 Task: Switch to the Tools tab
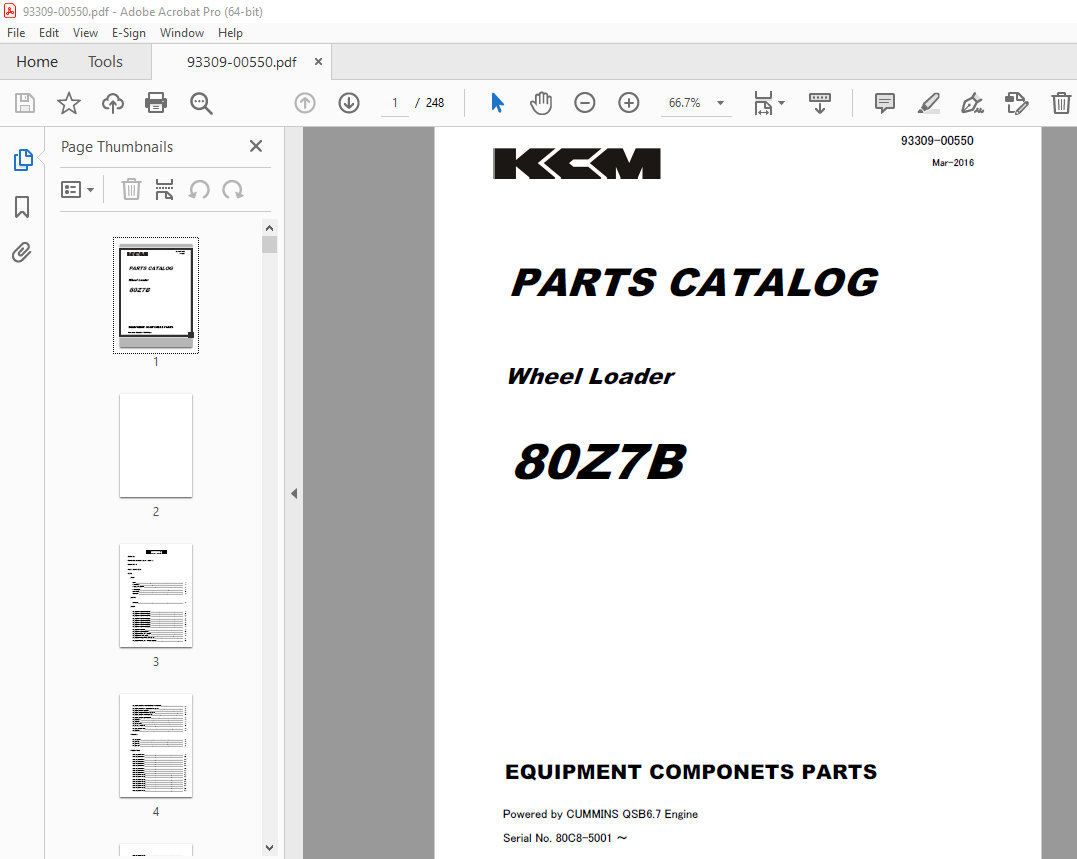pos(105,62)
